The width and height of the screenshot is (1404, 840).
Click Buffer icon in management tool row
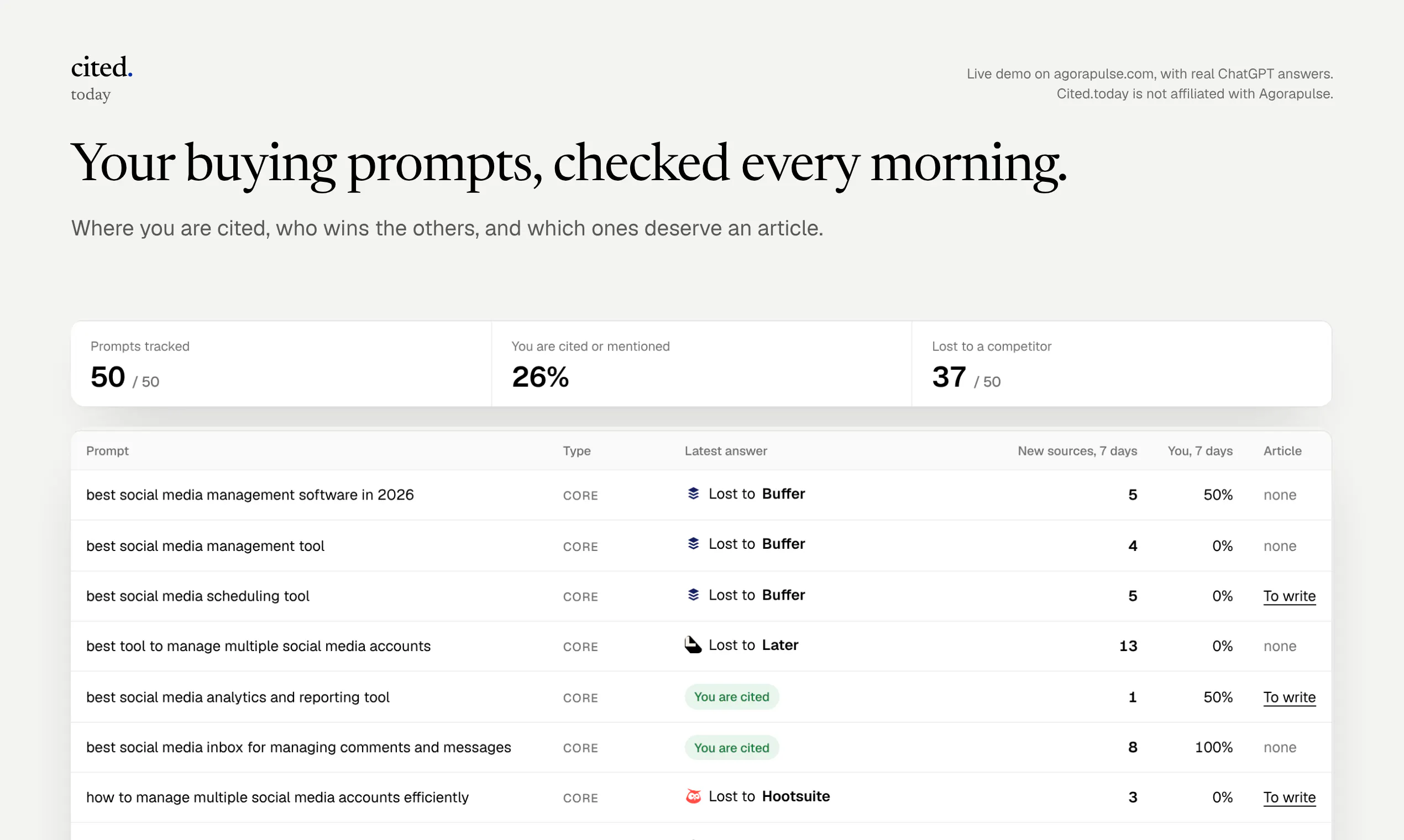(x=694, y=544)
